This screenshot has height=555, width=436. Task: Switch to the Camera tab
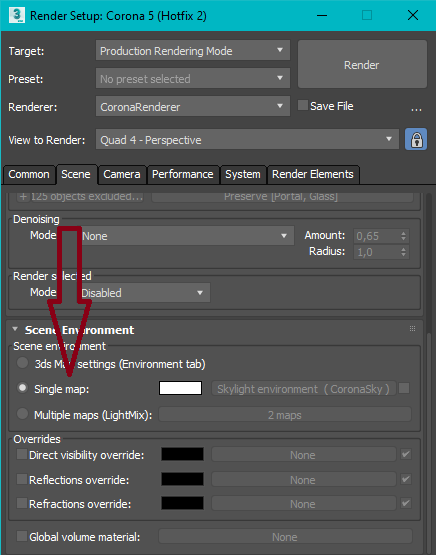click(122, 174)
